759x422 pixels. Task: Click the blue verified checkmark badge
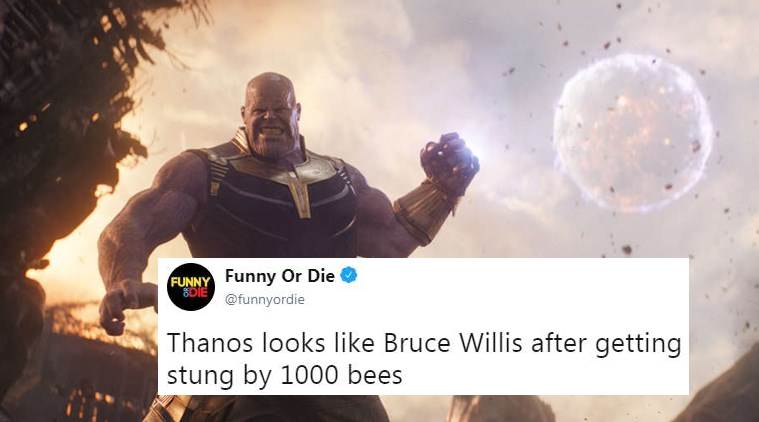pos(350,276)
